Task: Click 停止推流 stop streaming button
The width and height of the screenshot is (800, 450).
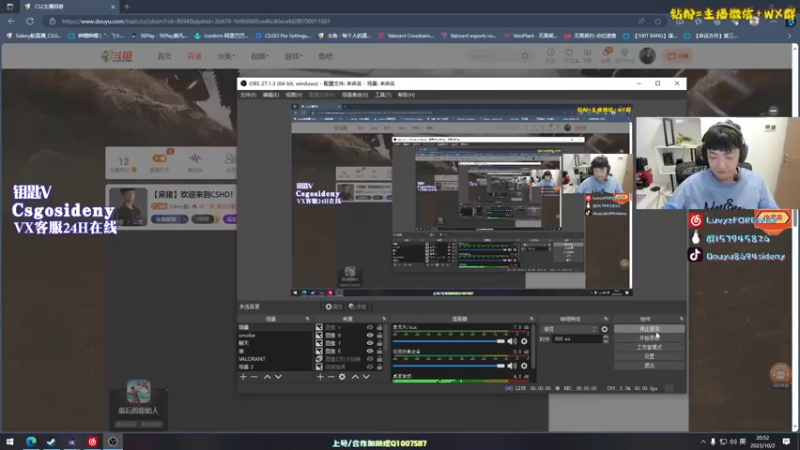Action: point(649,329)
